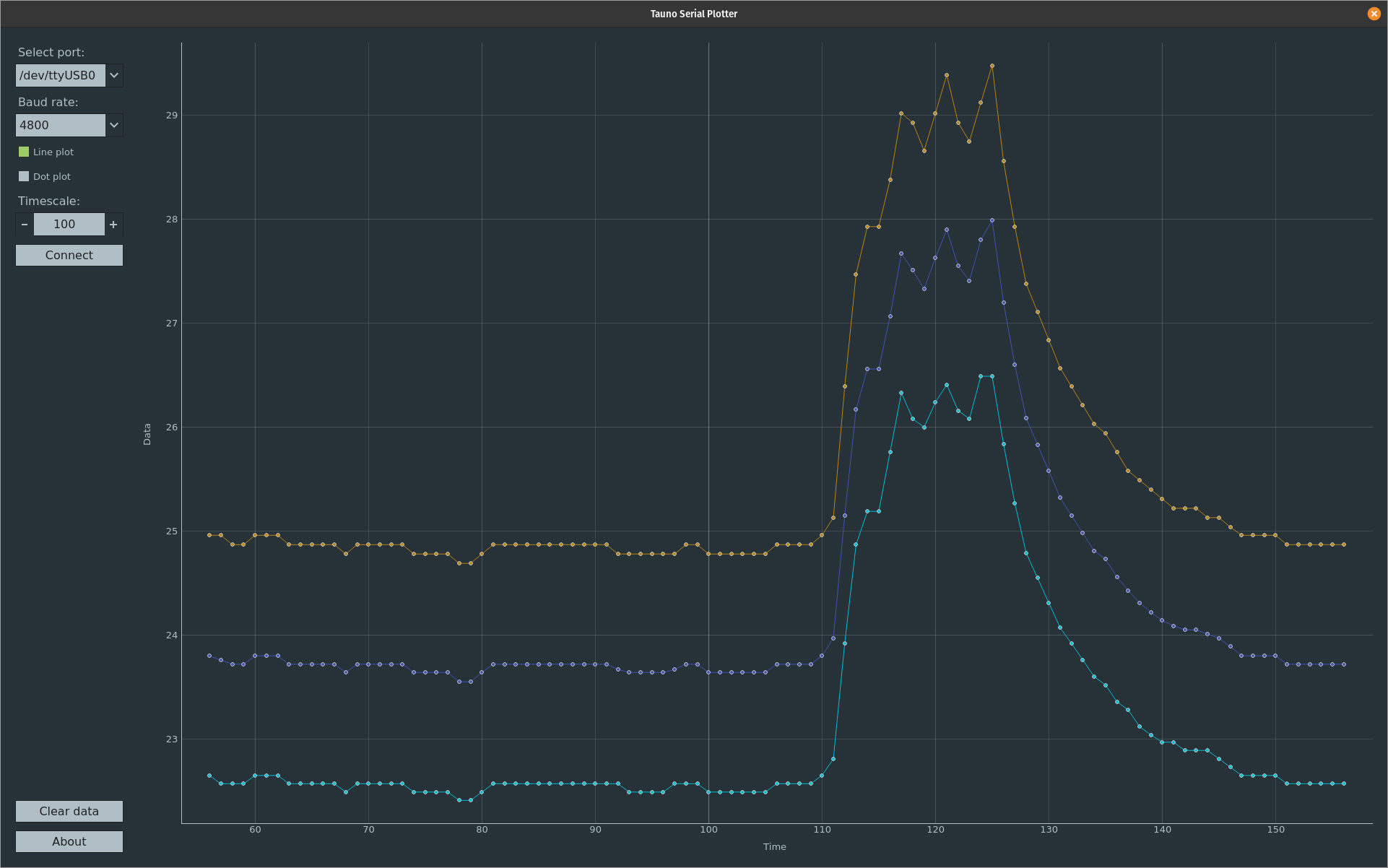The width and height of the screenshot is (1388, 868).
Task: Click the cyan line's first data point
Action: [x=209, y=776]
